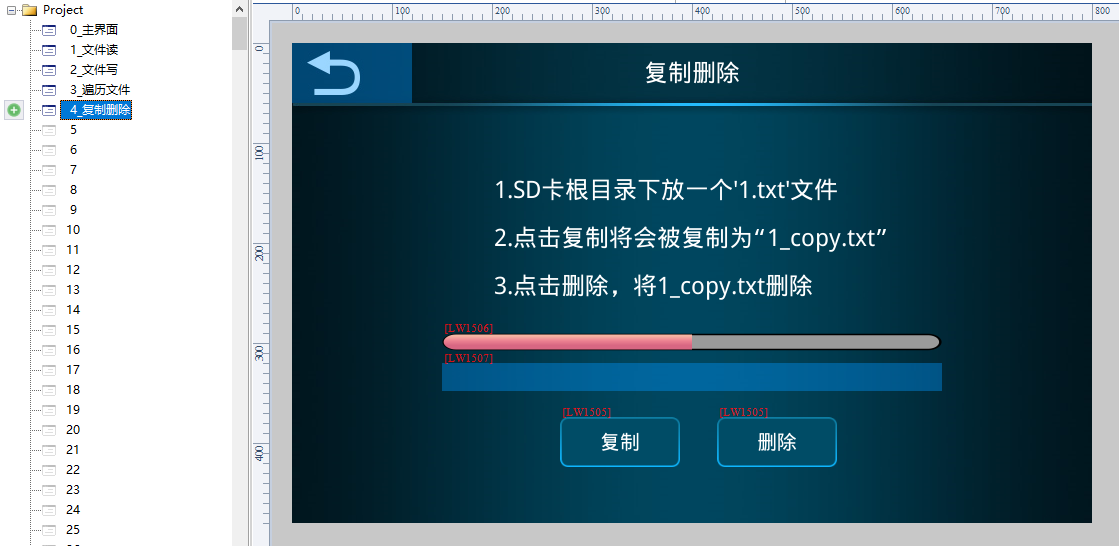This screenshot has height=546, width=1119.
Task: Select the 复制删除 title text on canvas
Action: 692,73
